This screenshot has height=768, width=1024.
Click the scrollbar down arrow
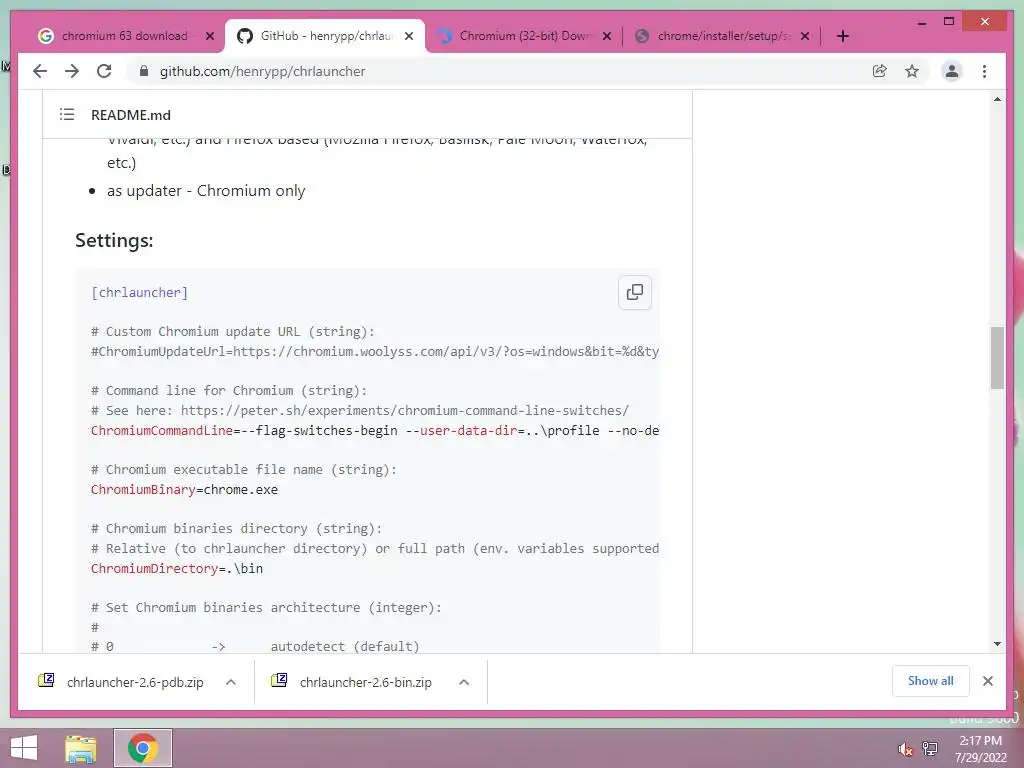pos(997,644)
